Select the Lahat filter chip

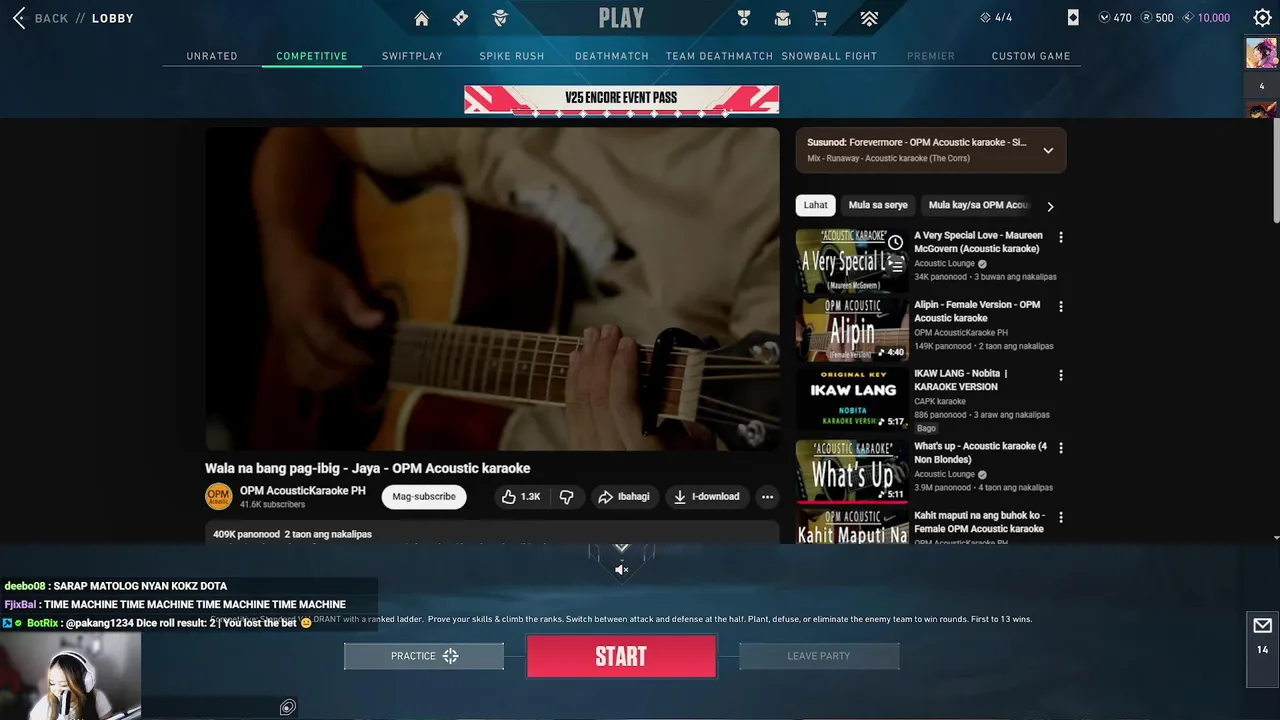click(816, 205)
